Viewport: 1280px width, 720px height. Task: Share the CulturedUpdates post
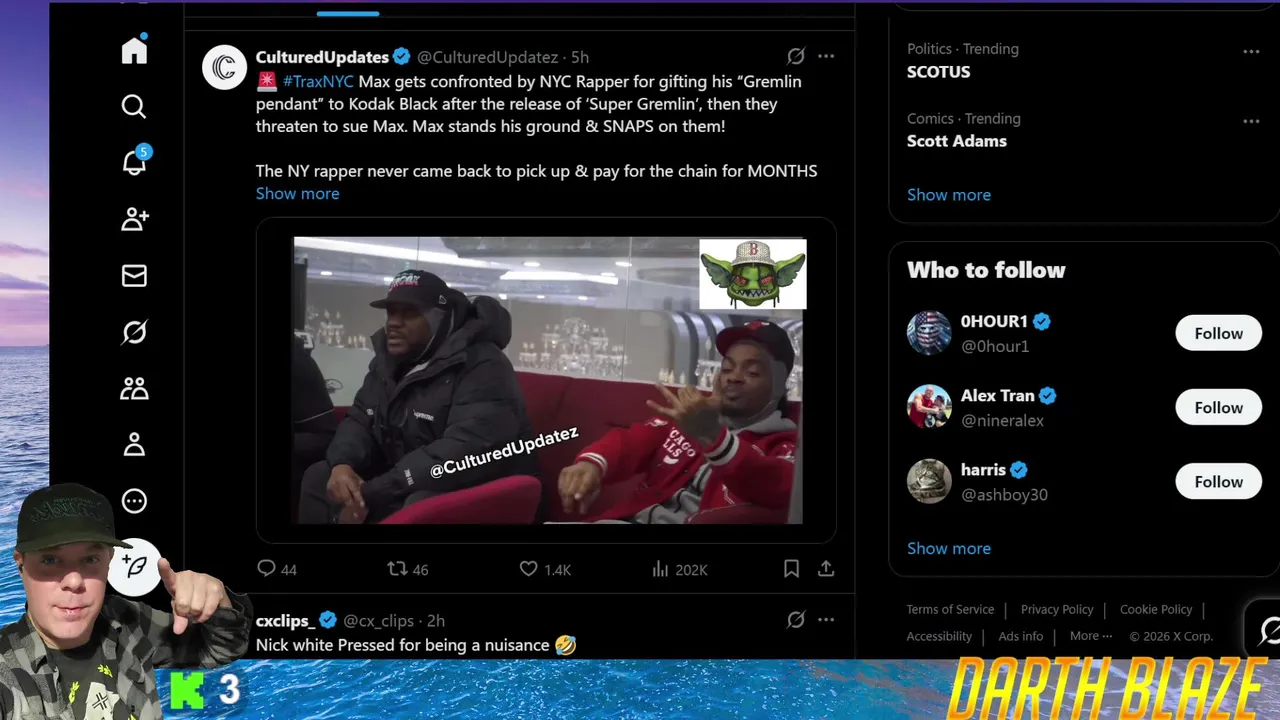pyautogui.click(x=826, y=569)
